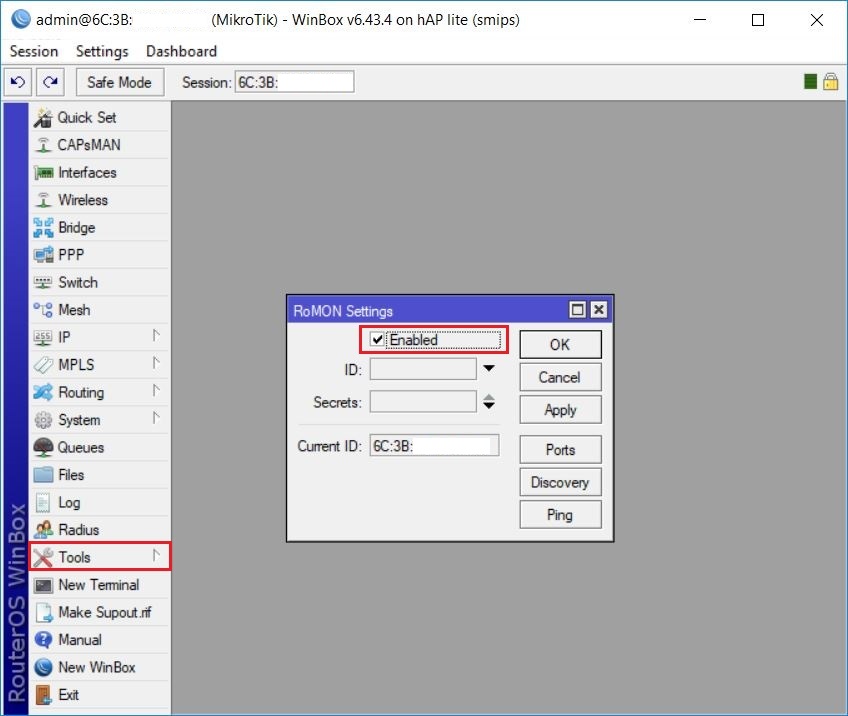
Task: Click the padlock icon in the toolbar
Action: click(x=831, y=82)
